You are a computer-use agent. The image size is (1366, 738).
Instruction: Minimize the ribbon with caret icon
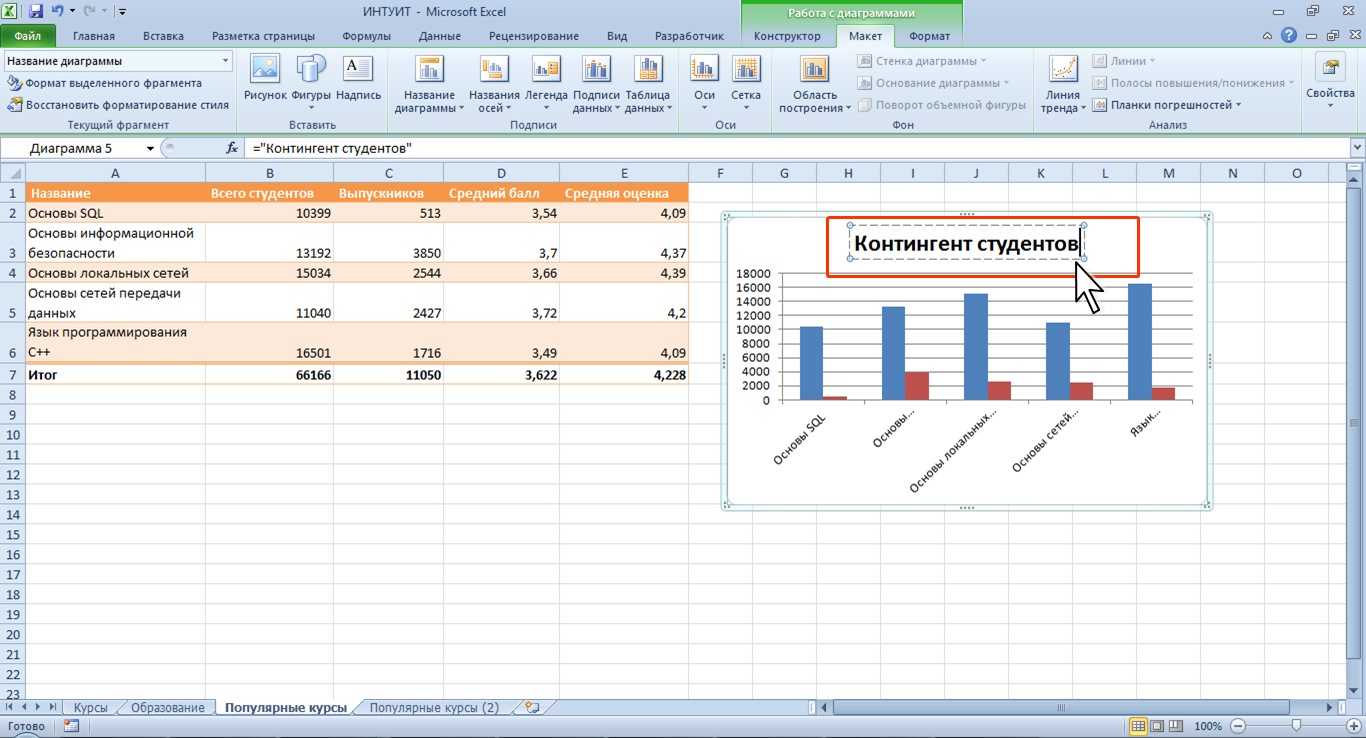[x=1268, y=36]
